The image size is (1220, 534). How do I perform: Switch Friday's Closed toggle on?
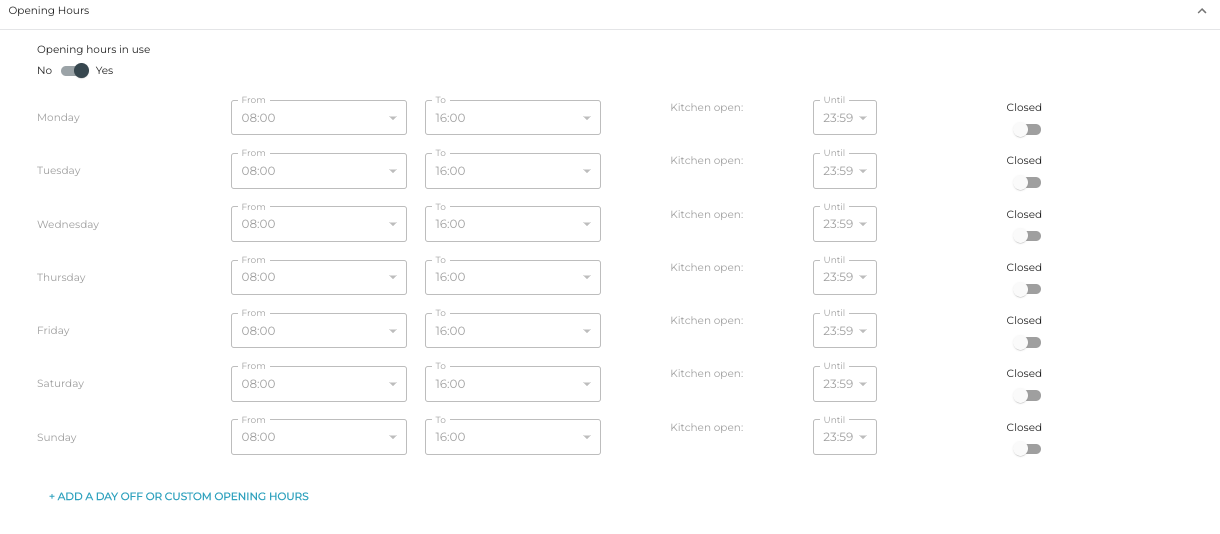tap(1027, 343)
